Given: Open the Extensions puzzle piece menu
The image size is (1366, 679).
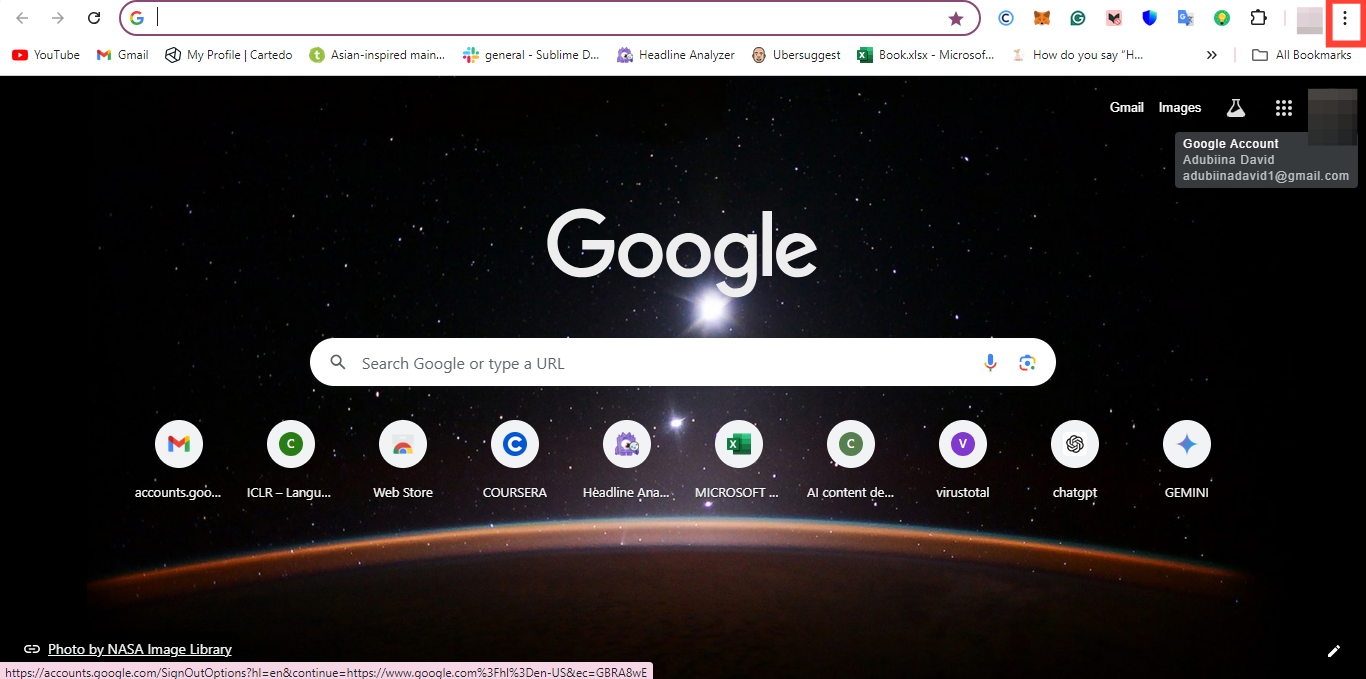Looking at the screenshot, I should (x=1258, y=18).
